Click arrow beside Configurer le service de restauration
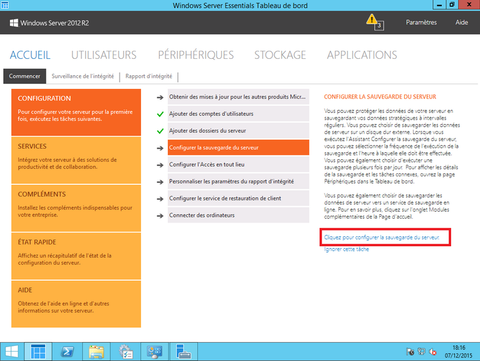 160,199
